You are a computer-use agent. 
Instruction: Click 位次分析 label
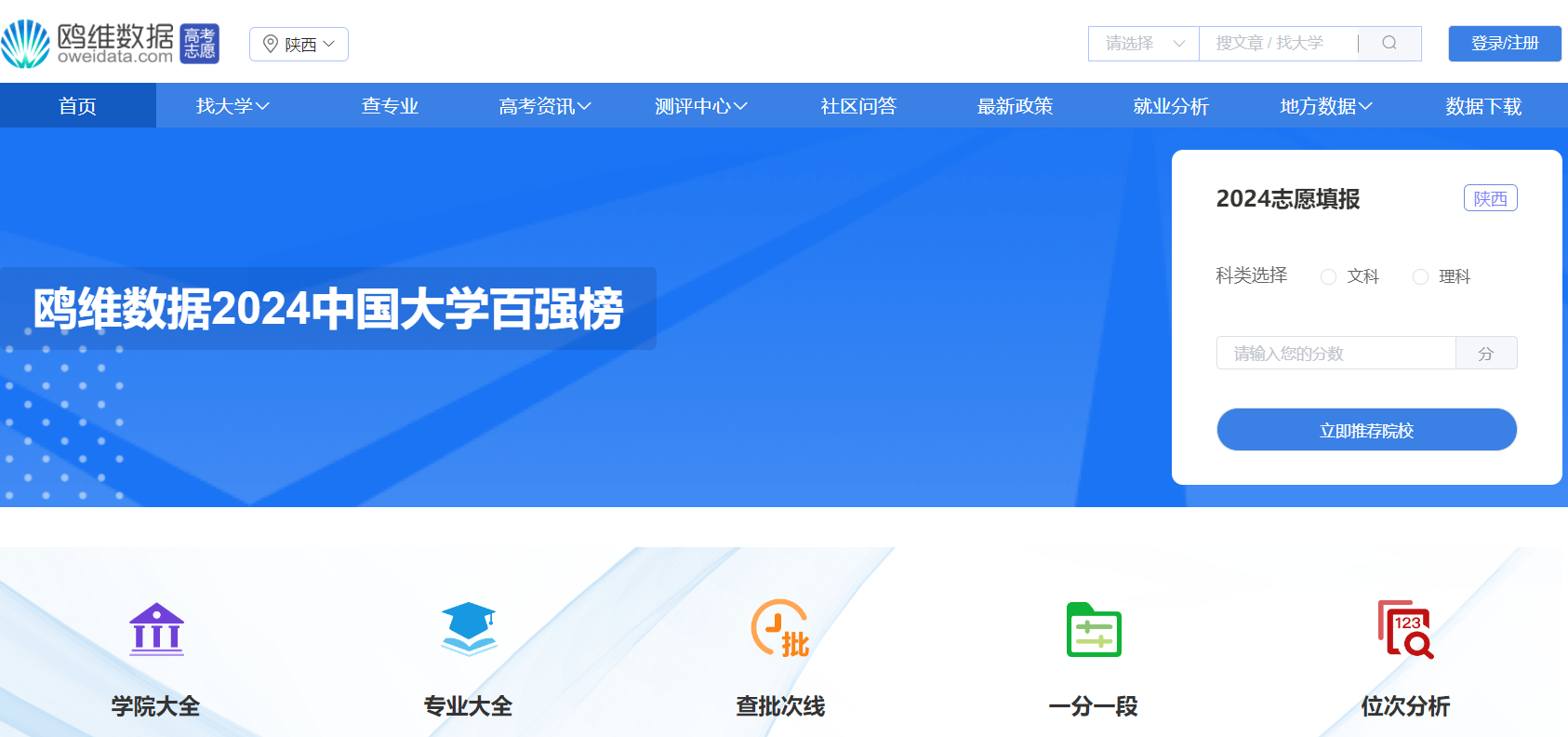click(x=1405, y=706)
